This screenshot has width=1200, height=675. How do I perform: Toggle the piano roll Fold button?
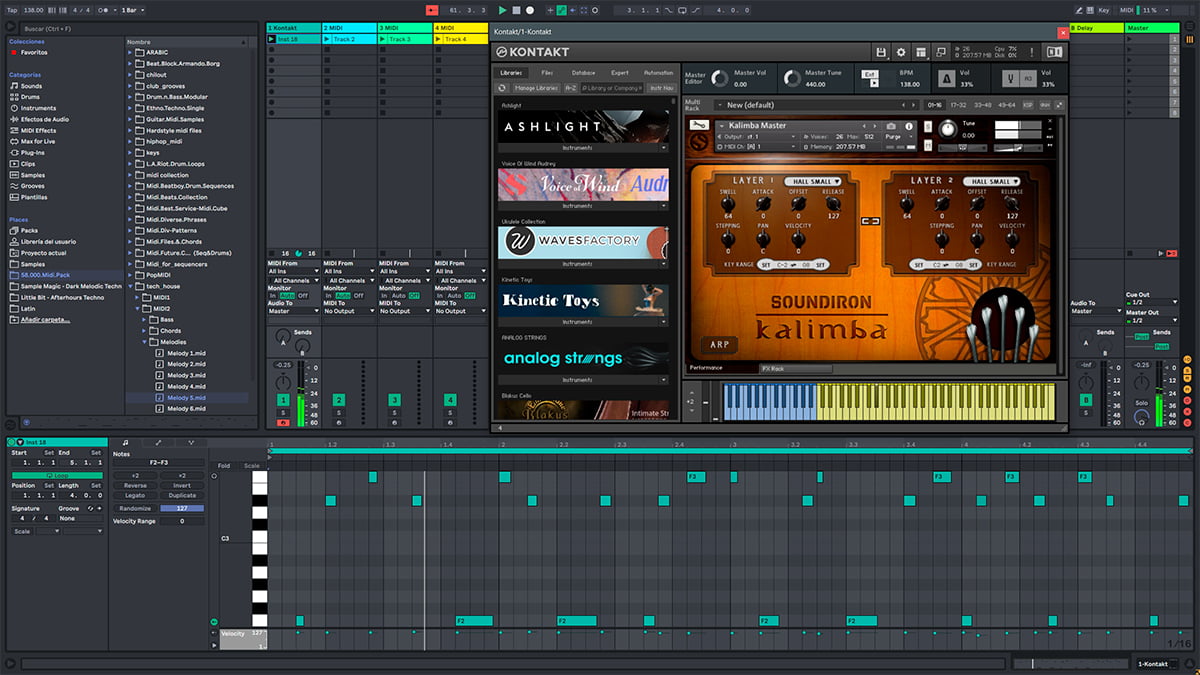(x=224, y=465)
